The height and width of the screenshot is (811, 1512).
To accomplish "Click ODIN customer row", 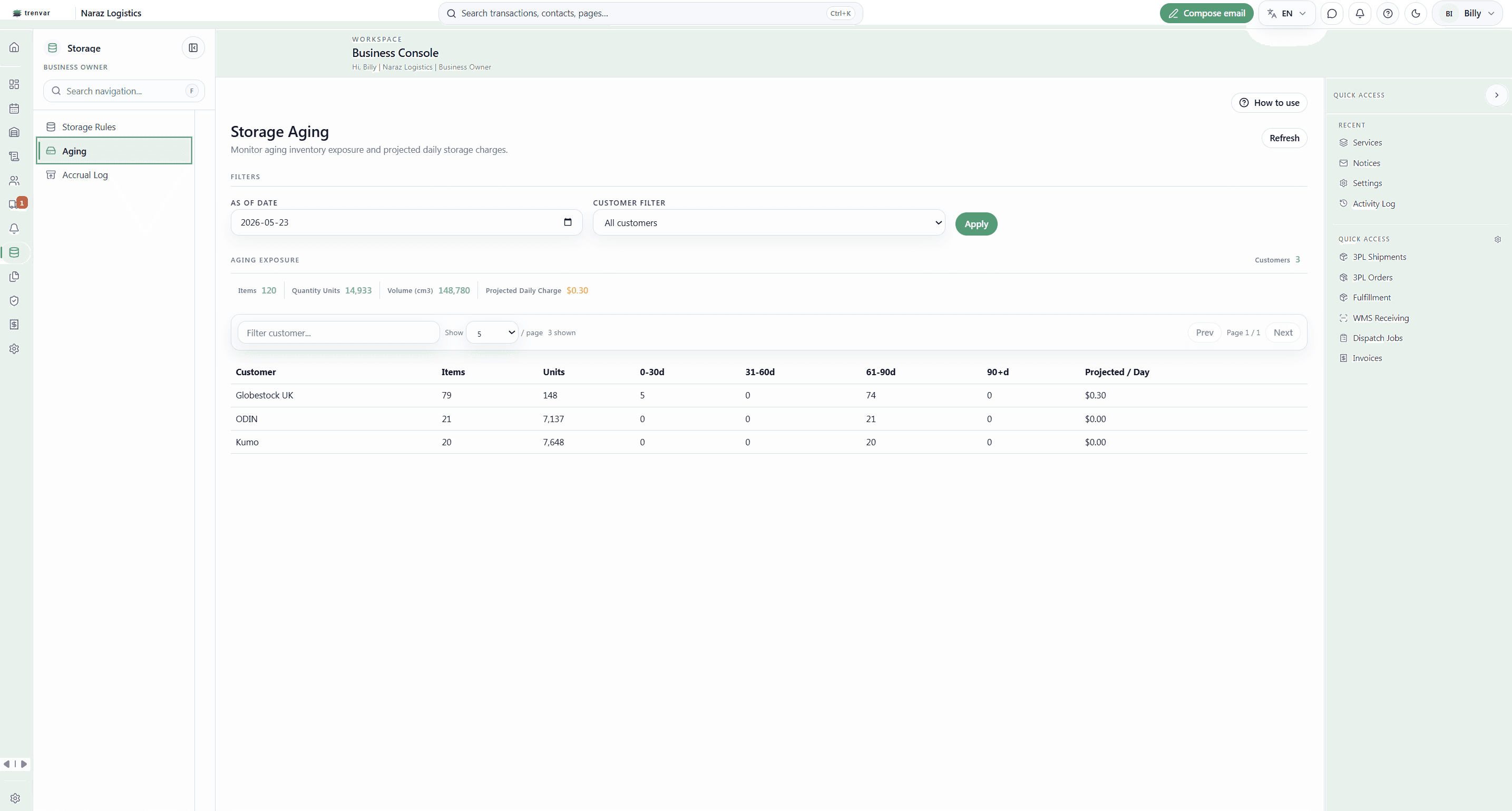I will 769,419.
